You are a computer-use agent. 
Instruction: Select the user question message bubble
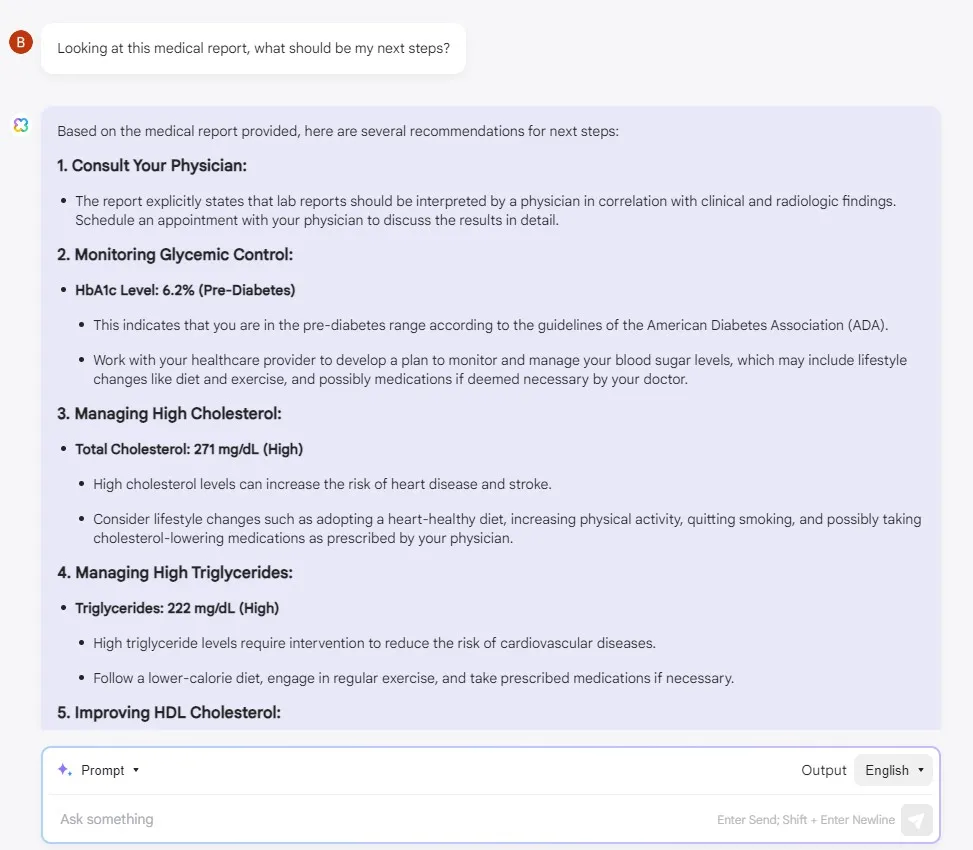click(253, 48)
